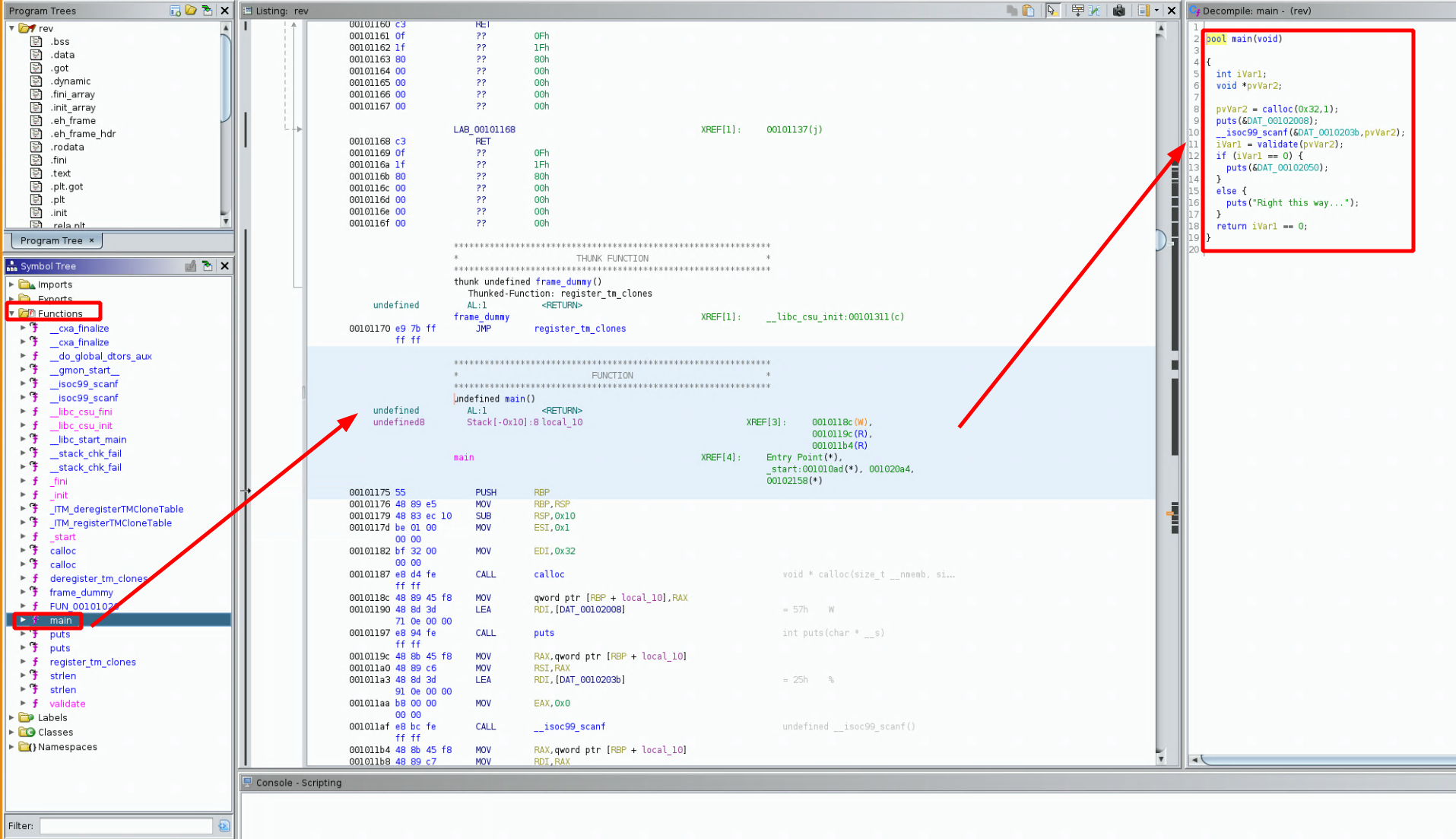Select register_tm_clones in Symbol Tree
1456x839 pixels.
point(93,662)
